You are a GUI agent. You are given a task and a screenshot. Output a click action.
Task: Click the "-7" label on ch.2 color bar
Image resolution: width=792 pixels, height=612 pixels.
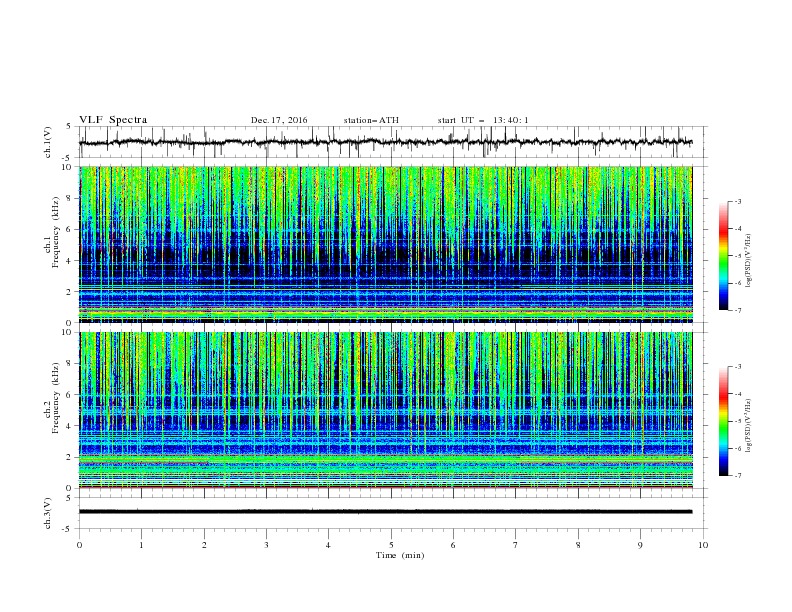[x=737, y=476]
